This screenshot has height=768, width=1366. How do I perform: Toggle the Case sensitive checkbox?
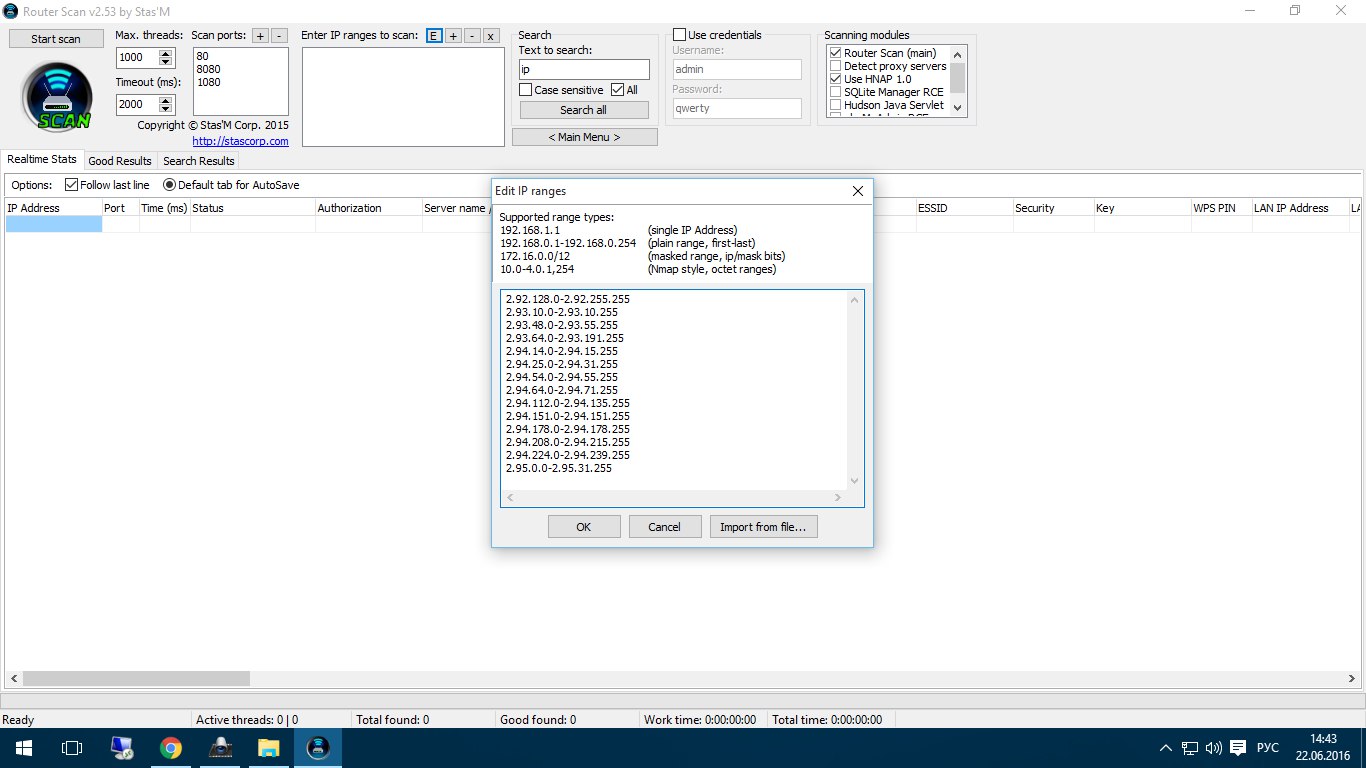click(x=525, y=90)
